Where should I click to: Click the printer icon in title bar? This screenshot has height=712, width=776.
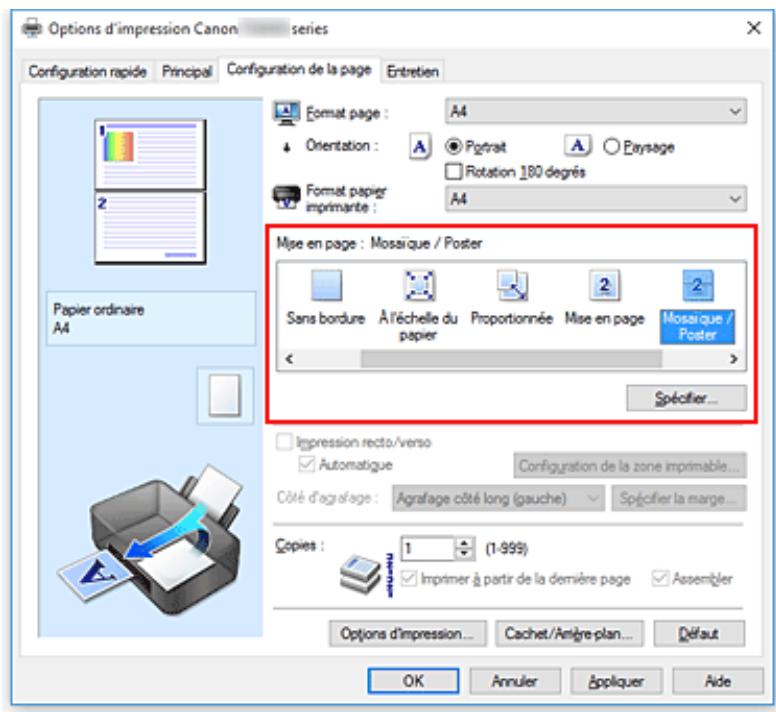click(32, 29)
